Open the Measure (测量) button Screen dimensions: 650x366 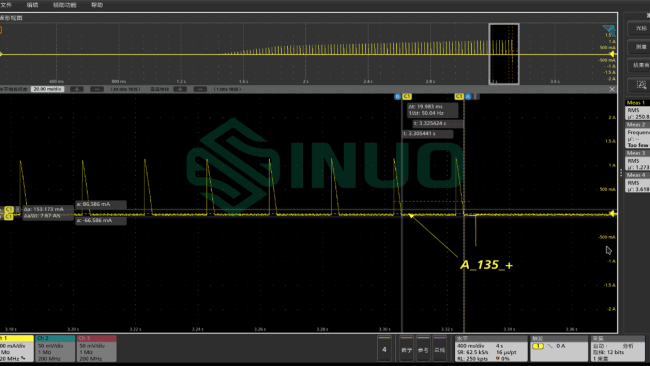pos(640,47)
